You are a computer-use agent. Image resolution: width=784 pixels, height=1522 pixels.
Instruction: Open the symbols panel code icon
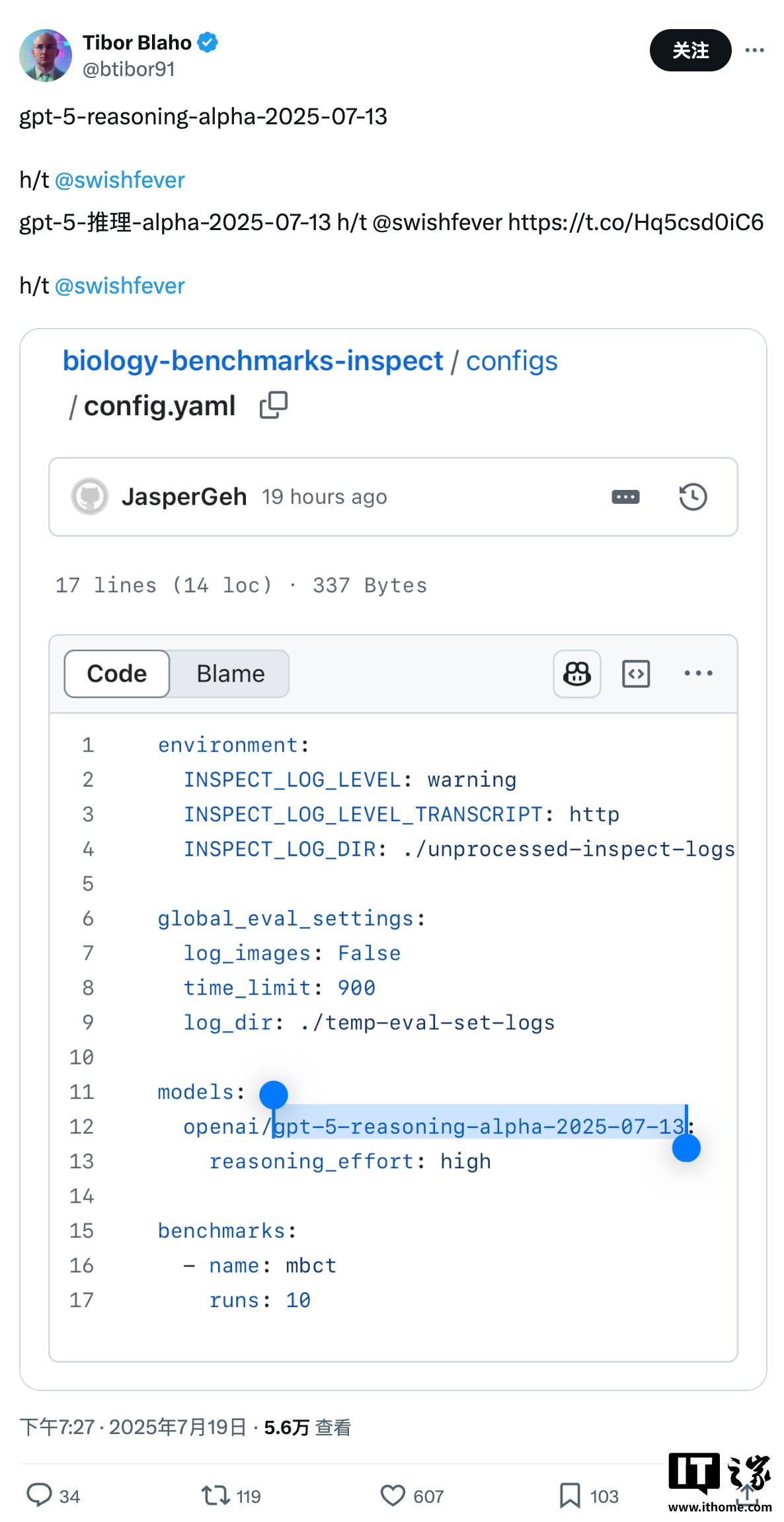coord(636,674)
